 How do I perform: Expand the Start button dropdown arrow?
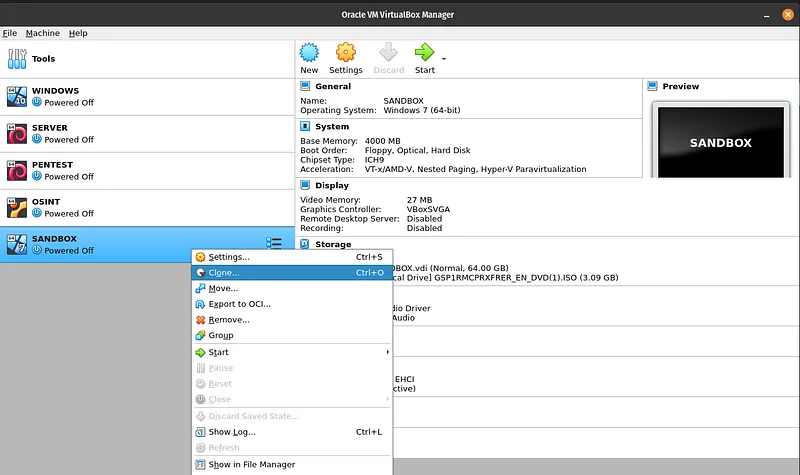444,59
